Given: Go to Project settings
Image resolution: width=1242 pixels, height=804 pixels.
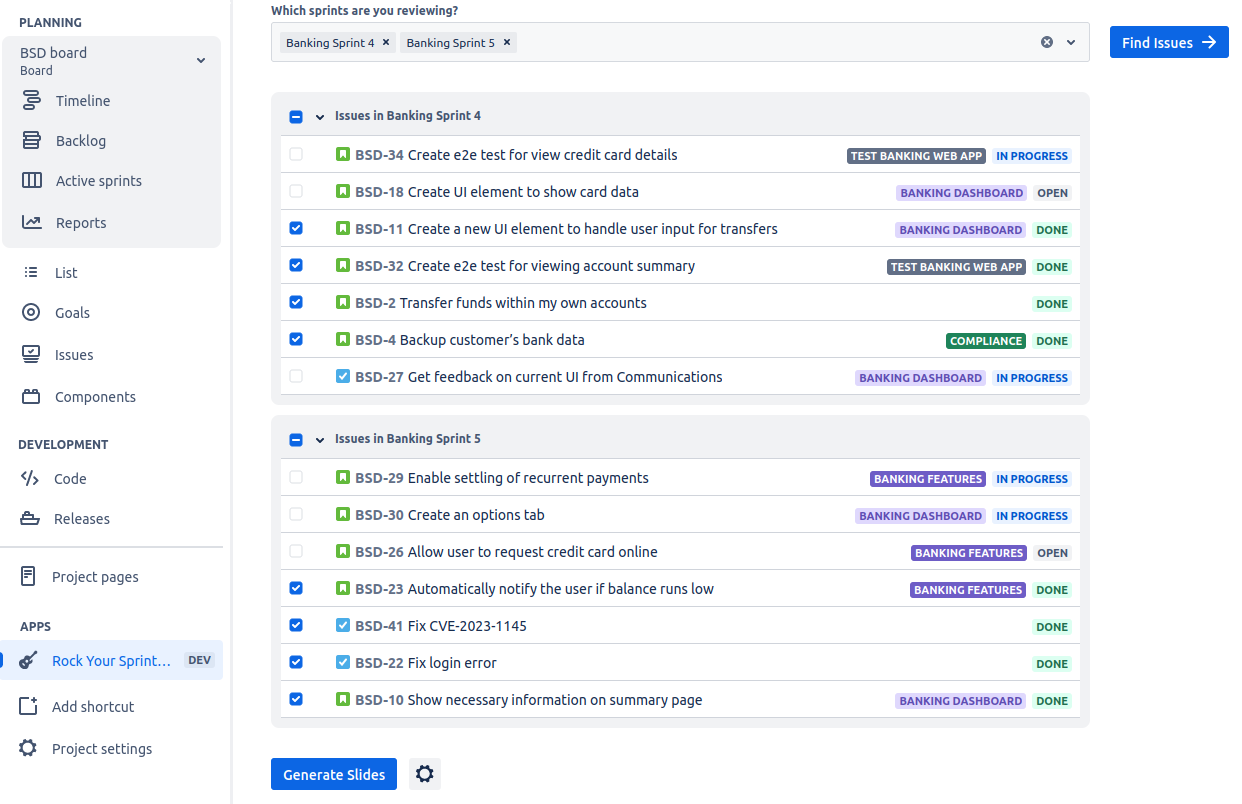Looking at the screenshot, I should (x=100, y=748).
